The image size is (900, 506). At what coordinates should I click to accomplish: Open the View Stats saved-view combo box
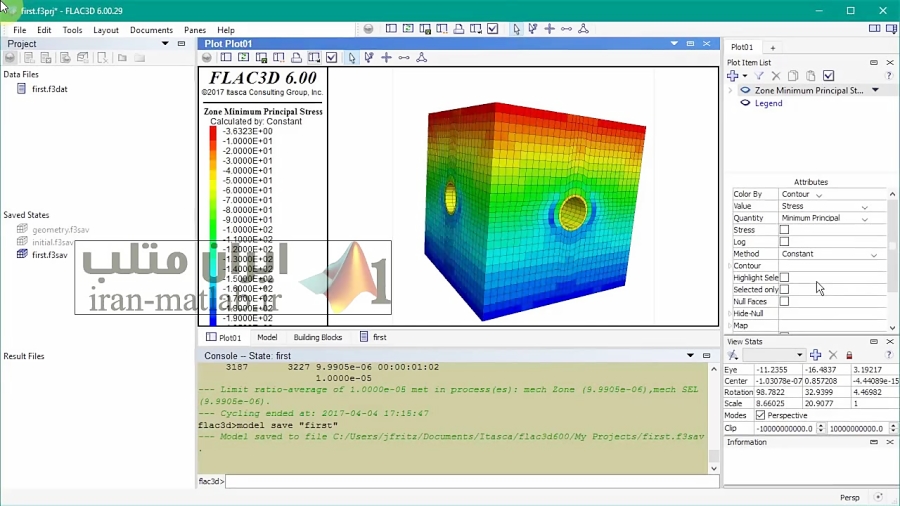[773, 355]
